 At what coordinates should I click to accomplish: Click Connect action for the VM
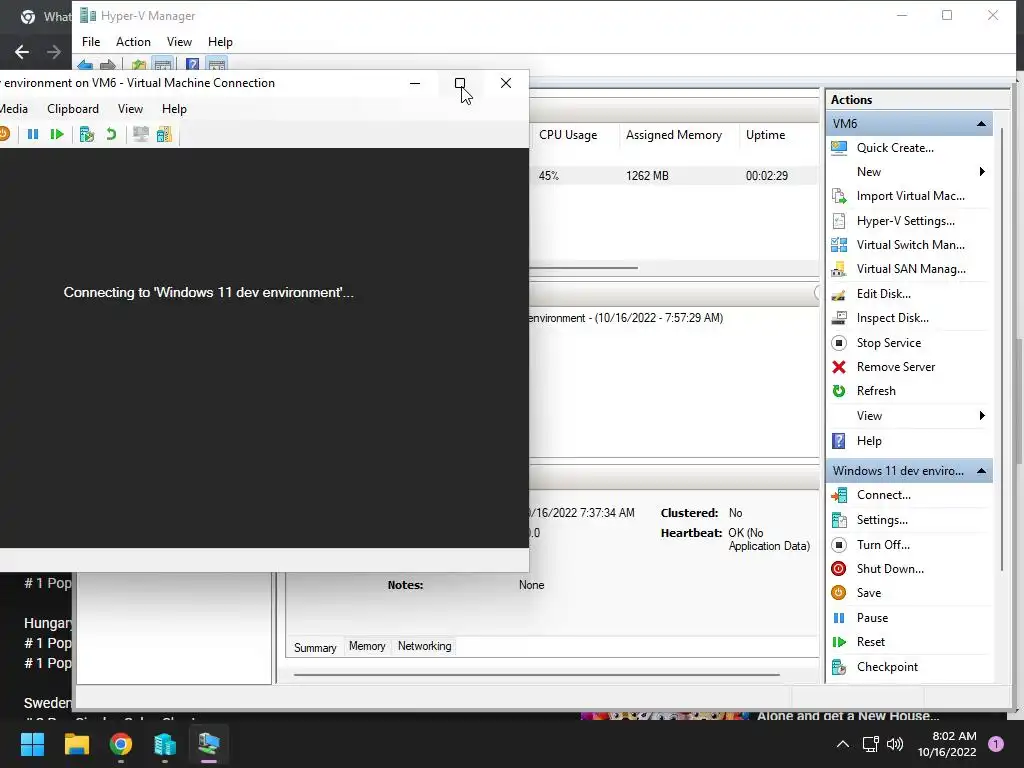pos(883,495)
